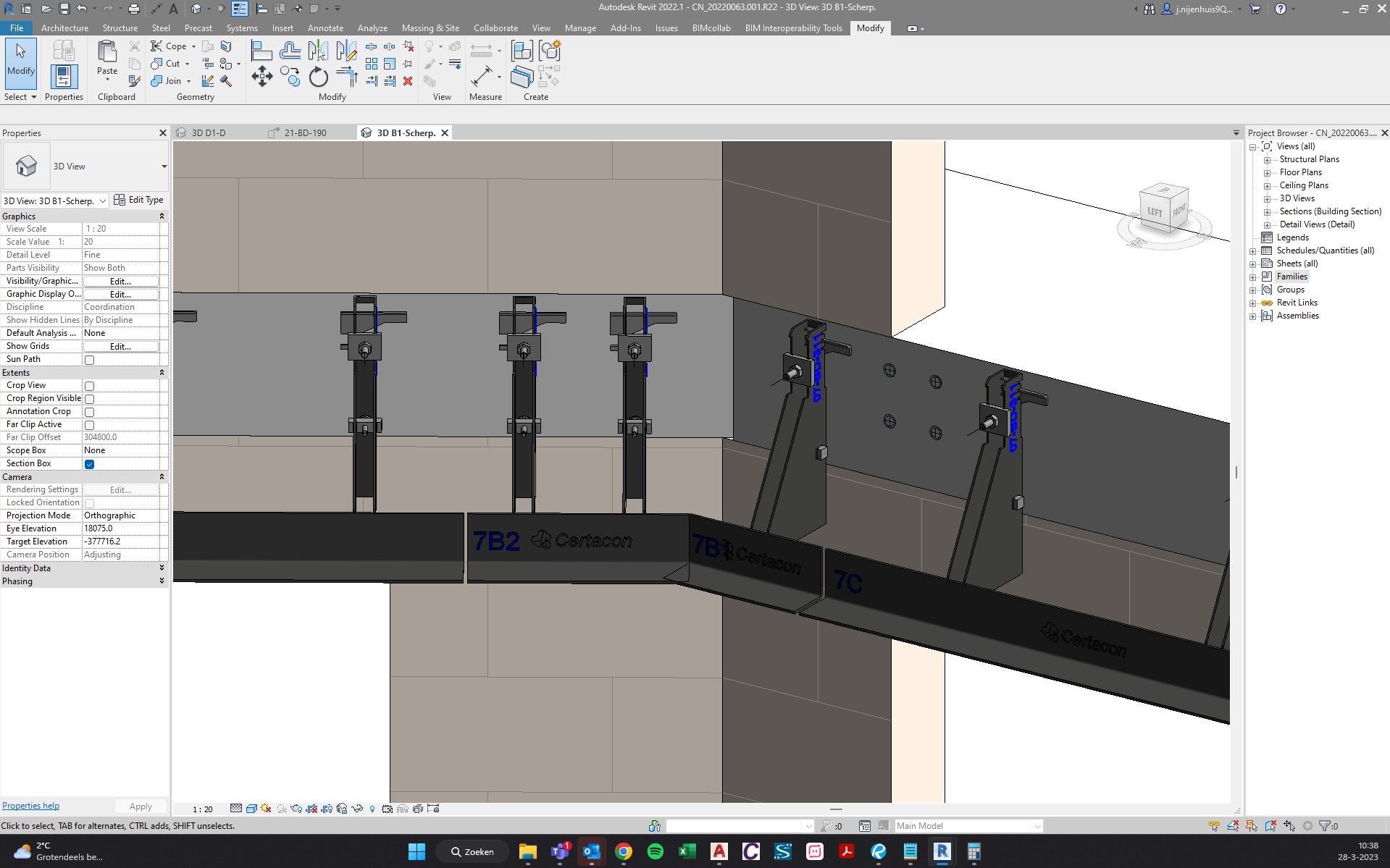Open the Annotate ribbon tab
The height and width of the screenshot is (868, 1390).
tap(325, 28)
